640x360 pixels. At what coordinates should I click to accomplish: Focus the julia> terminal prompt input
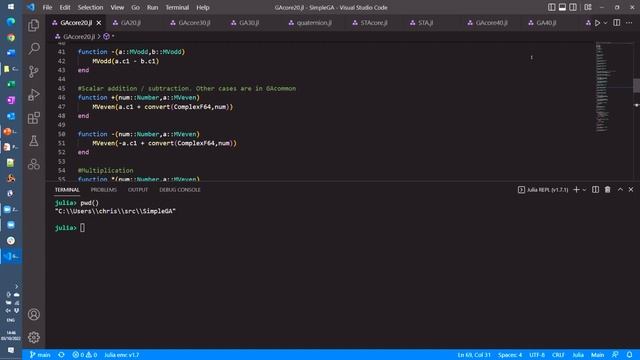82,228
